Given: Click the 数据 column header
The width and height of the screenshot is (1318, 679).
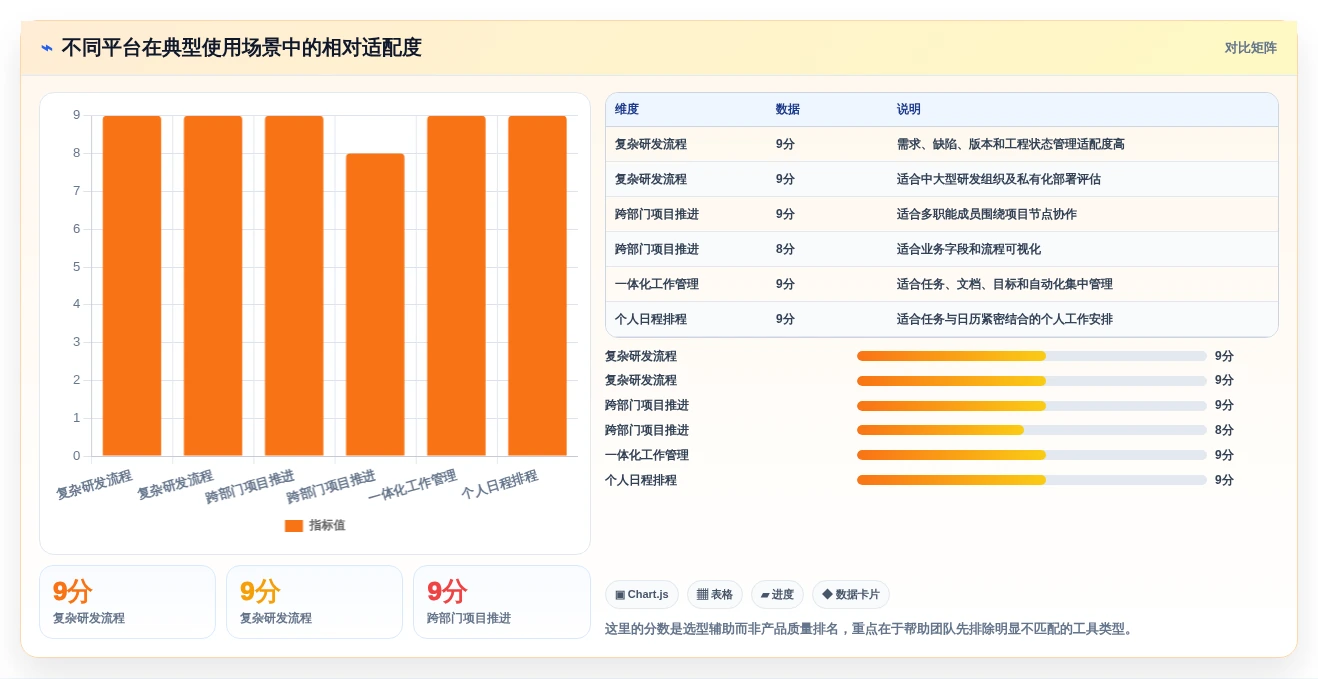Looking at the screenshot, I should (x=788, y=110).
